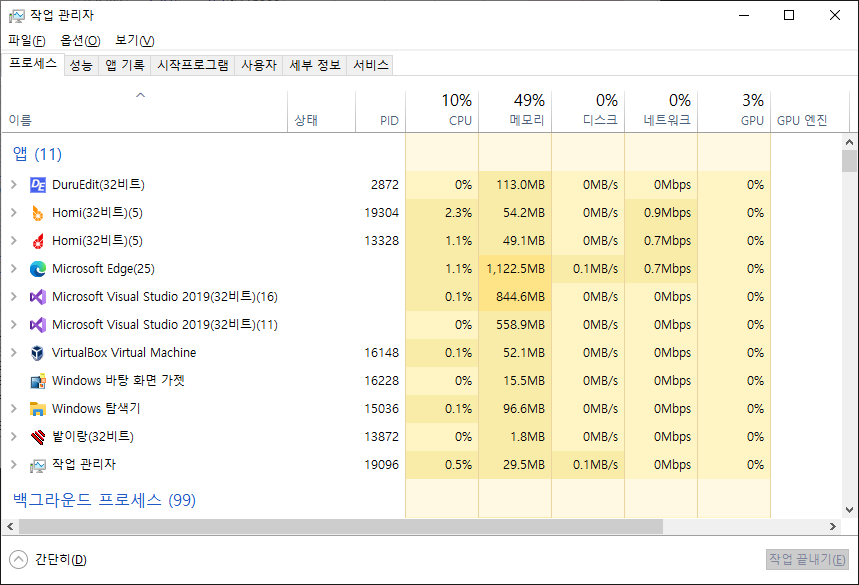
Task: Click the 작업 관리자 process row icon
Action: (38, 465)
